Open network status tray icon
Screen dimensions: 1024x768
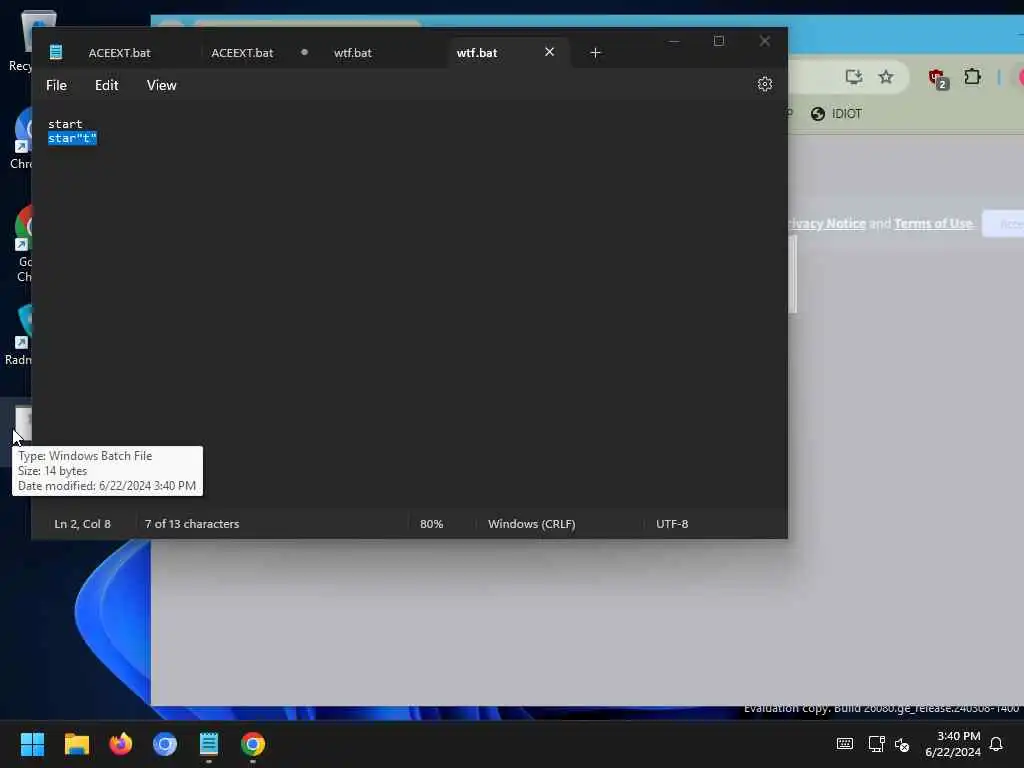point(876,744)
